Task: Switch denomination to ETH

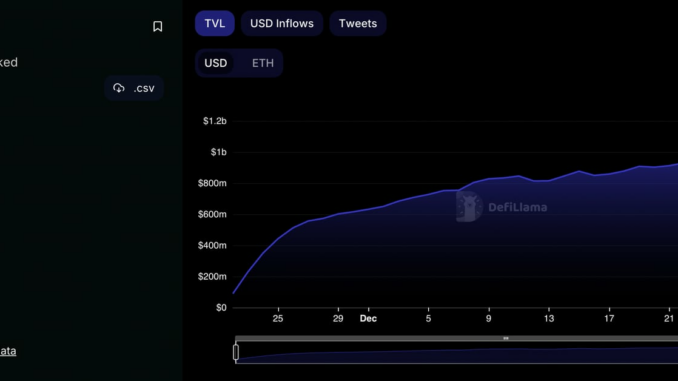Action: (x=263, y=63)
